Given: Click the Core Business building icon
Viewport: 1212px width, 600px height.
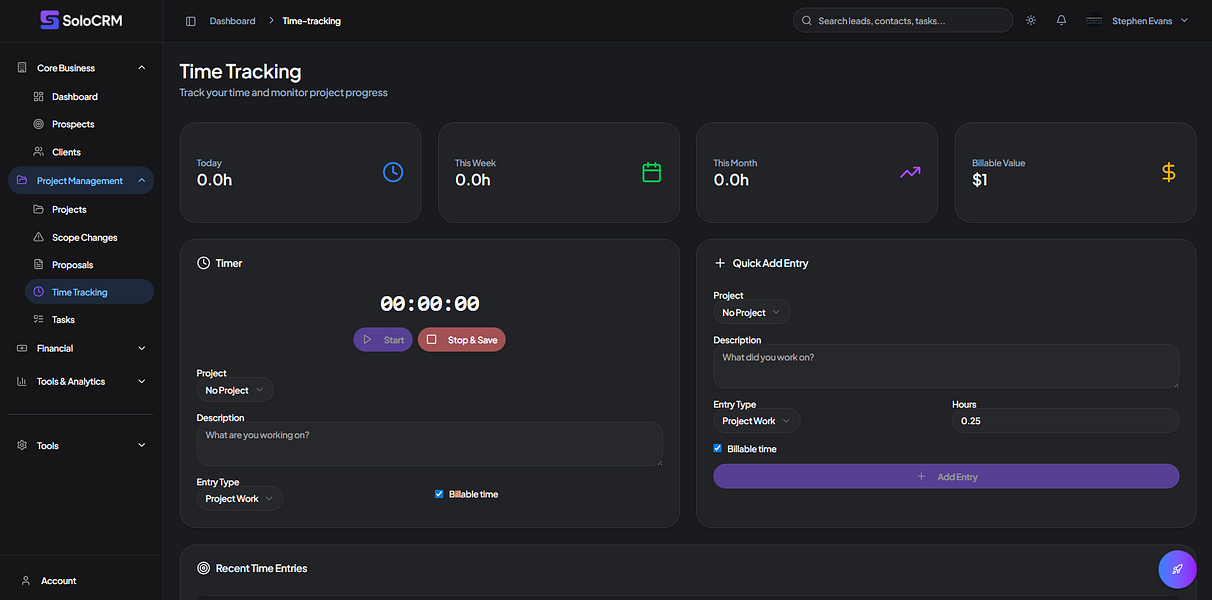Looking at the screenshot, I should pos(22,68).
